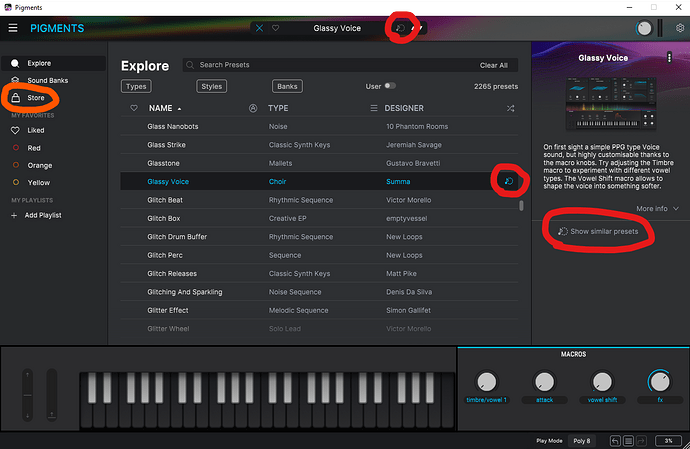The height and width of the screenshot is (449, 690).
Task: Like the Glassy Voice preset via top-bar heart
Action: [275, 28]
